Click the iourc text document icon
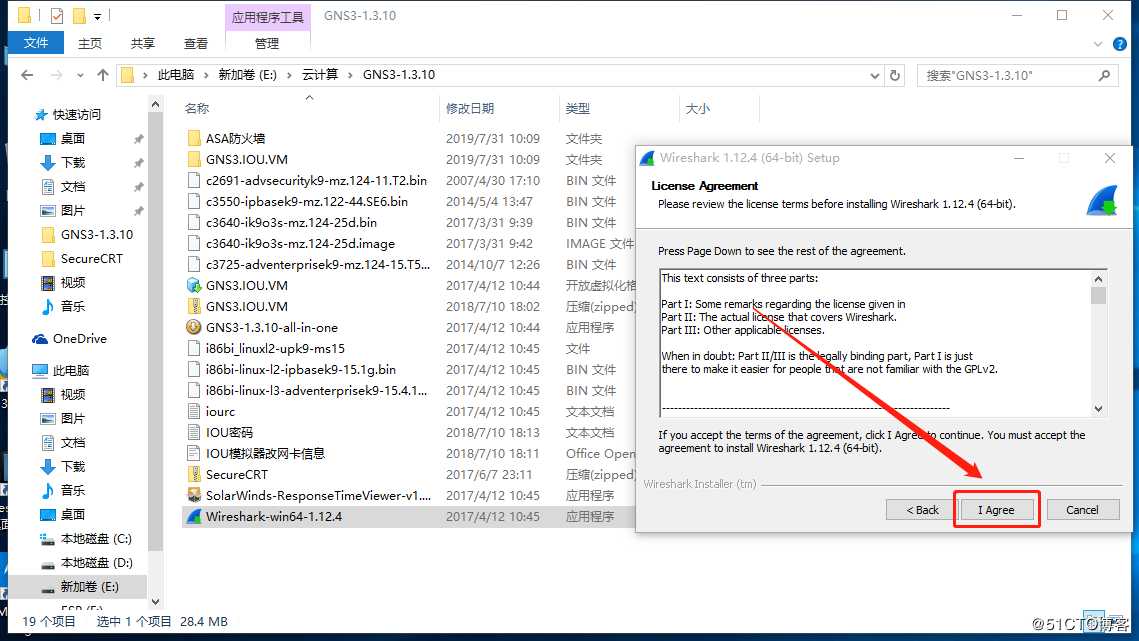Viewport: 1139px width, 641px height. pos(194,411)
